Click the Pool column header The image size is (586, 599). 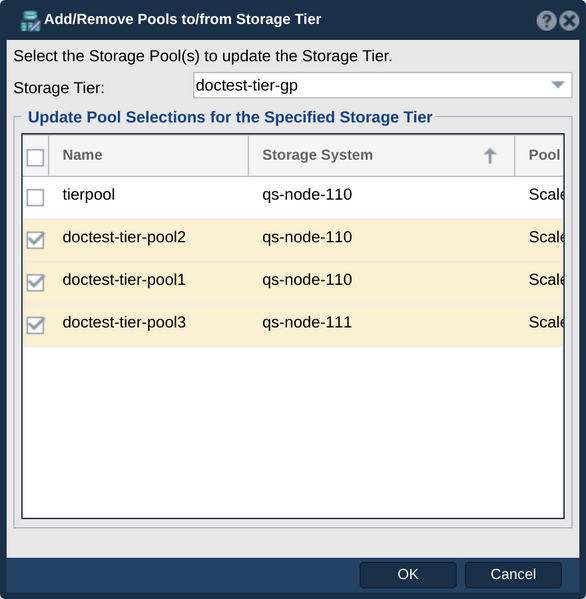click(x=539, y=155)
